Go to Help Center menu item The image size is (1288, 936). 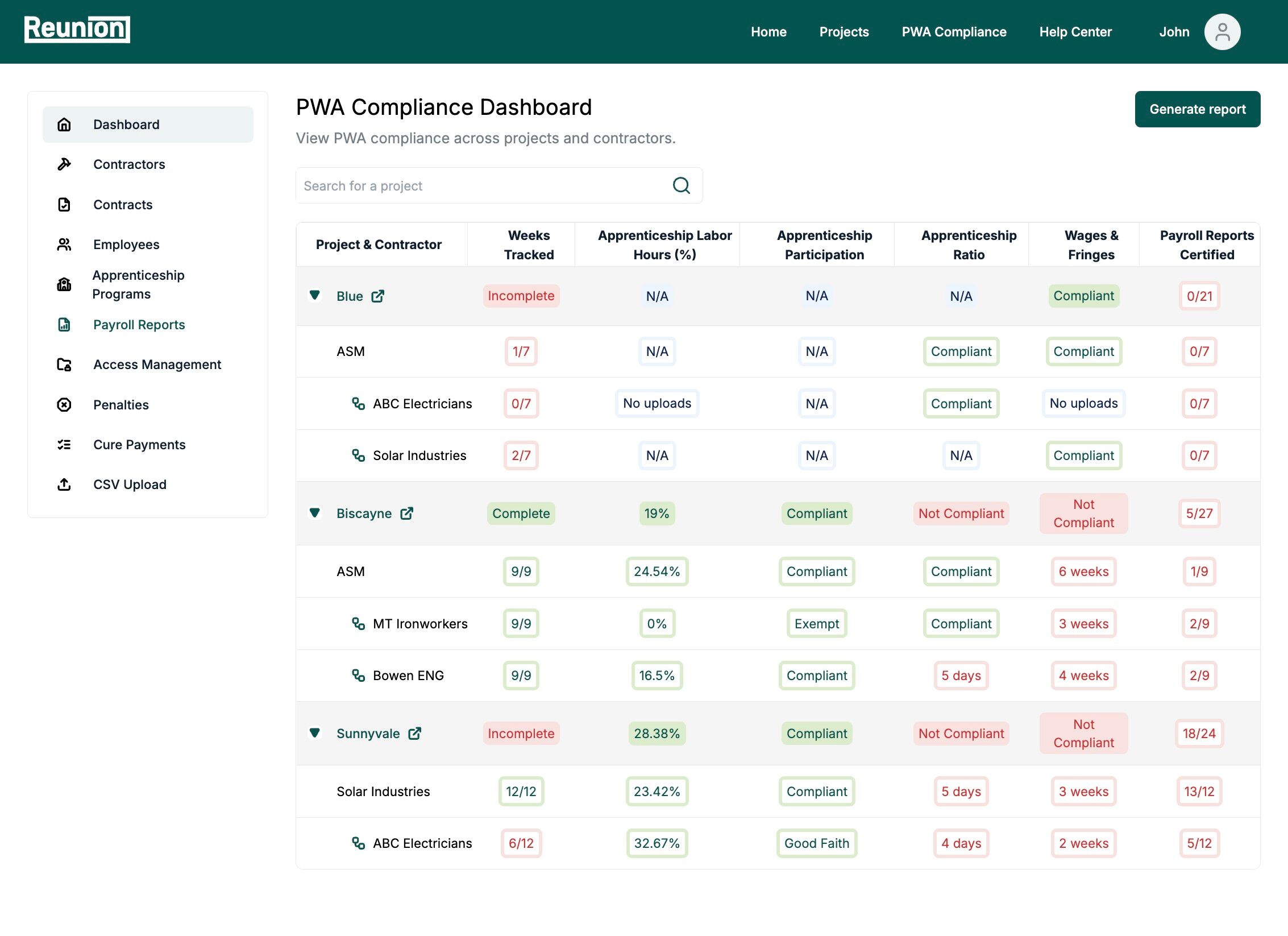[x=1075, y=32]
